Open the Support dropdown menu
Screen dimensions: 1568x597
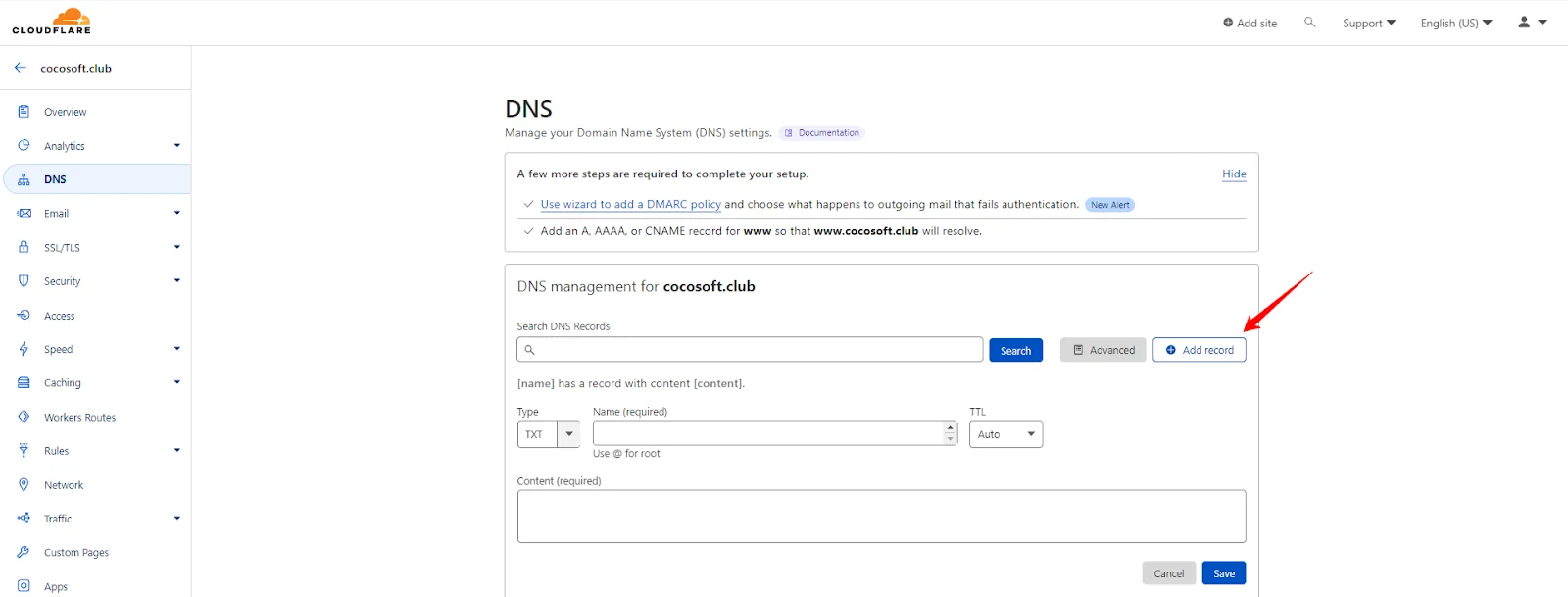[1369, 23]
